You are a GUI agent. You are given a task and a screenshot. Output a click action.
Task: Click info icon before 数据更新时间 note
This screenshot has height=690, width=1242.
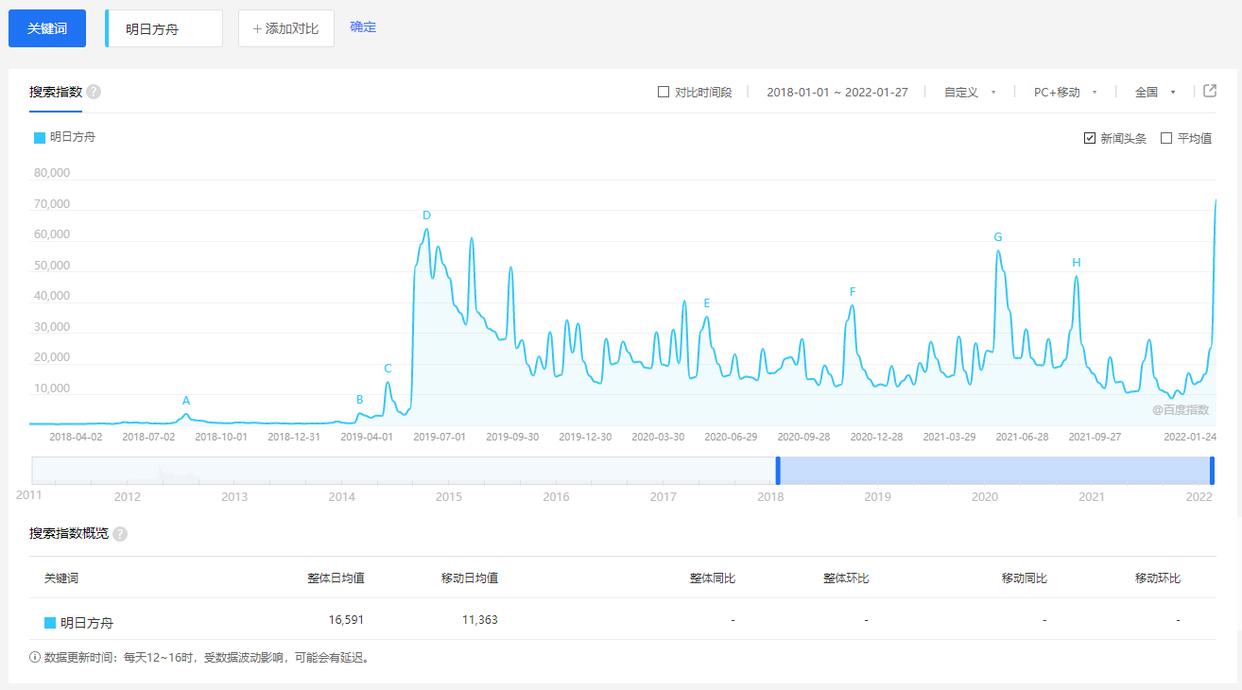coord(36,657)
